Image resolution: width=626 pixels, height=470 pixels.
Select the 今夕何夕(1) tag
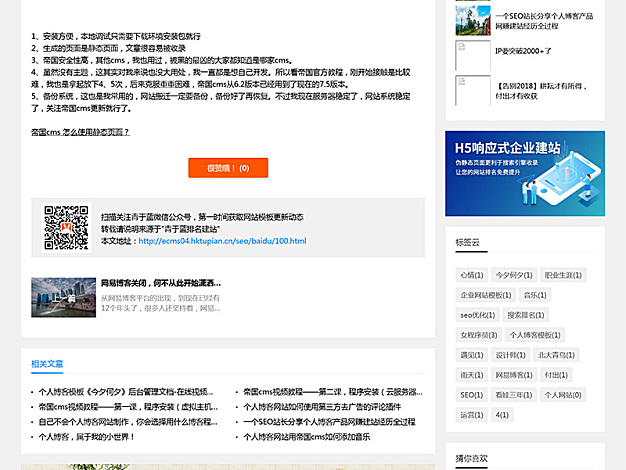coord(514,275)
